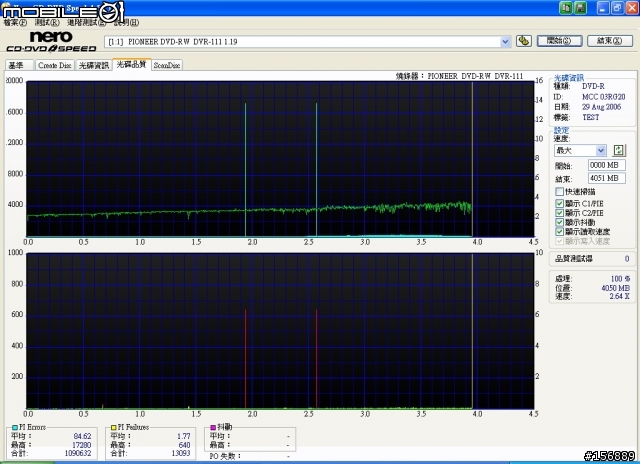Toggle the 顯示 C1/PIE checkbox
This screenshot has height=464, width=640.
pyautogui.click(x=559, y=203)
